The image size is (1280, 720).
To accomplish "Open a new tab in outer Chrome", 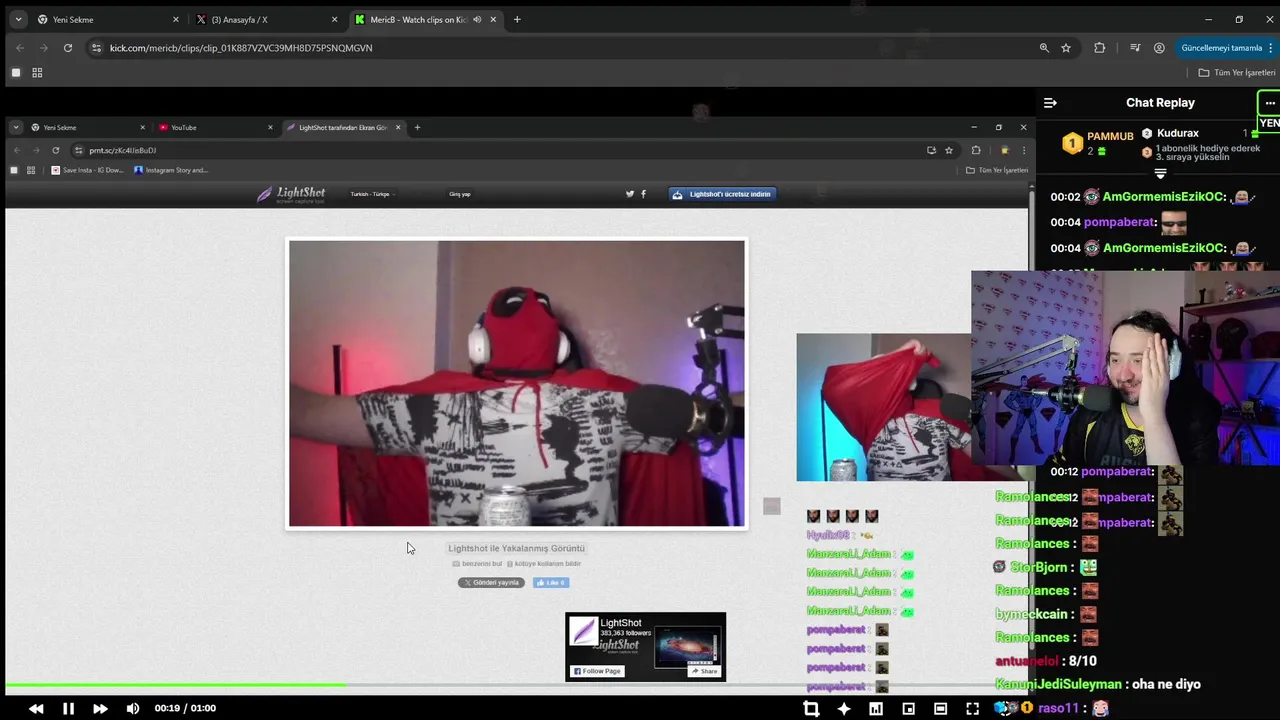I will (517, 19).
